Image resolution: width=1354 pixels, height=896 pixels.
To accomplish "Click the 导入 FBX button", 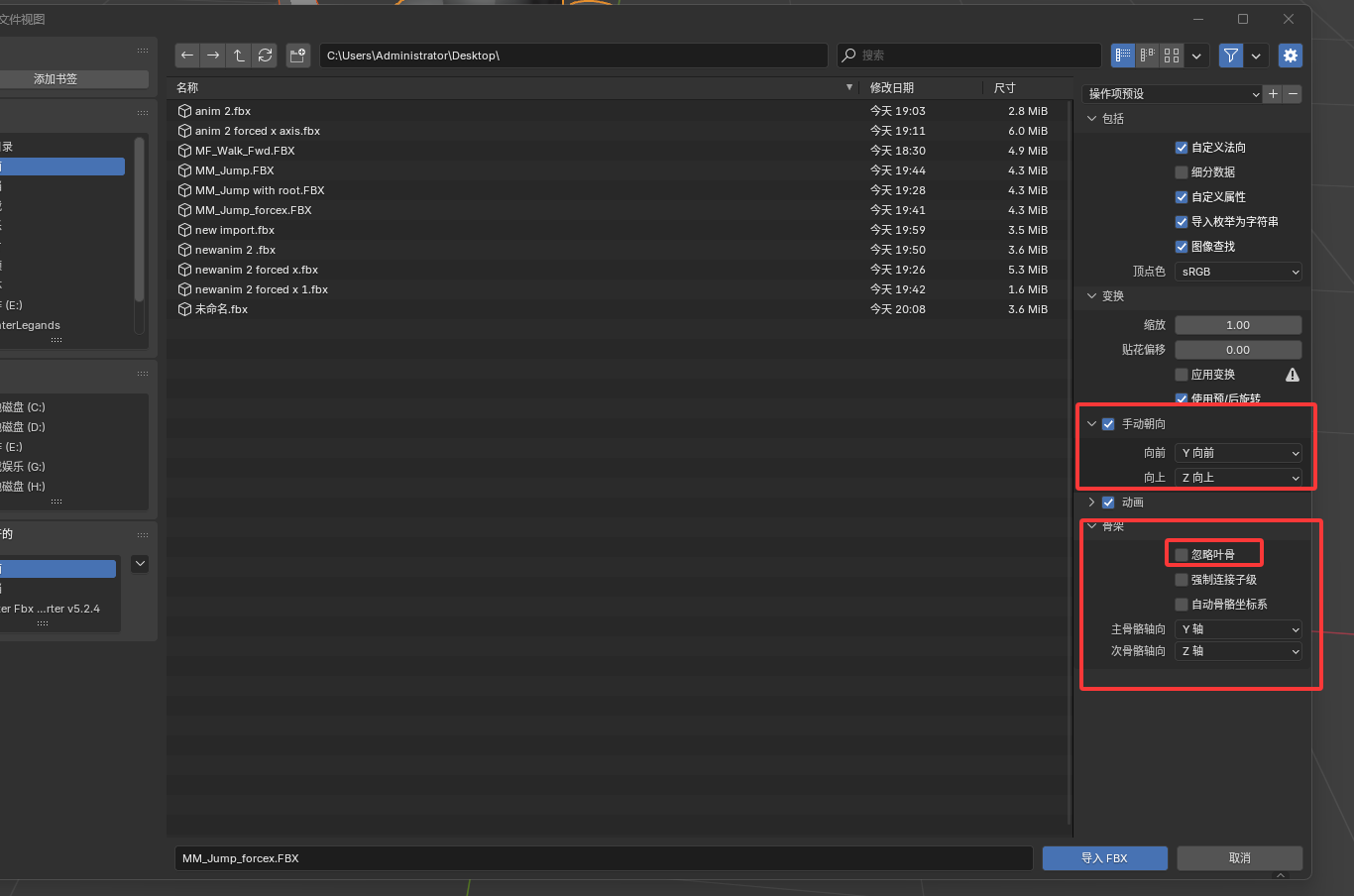I will [x=1104, y=858].
